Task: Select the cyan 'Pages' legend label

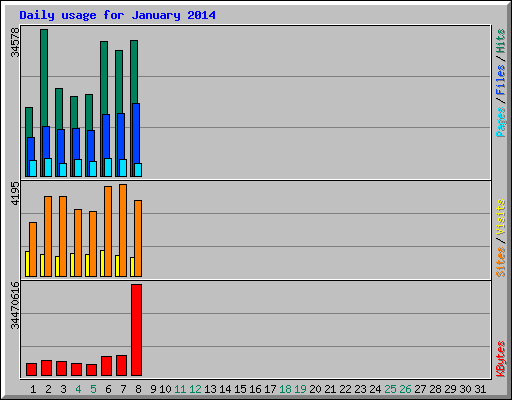Action: [x=501, y=122]
